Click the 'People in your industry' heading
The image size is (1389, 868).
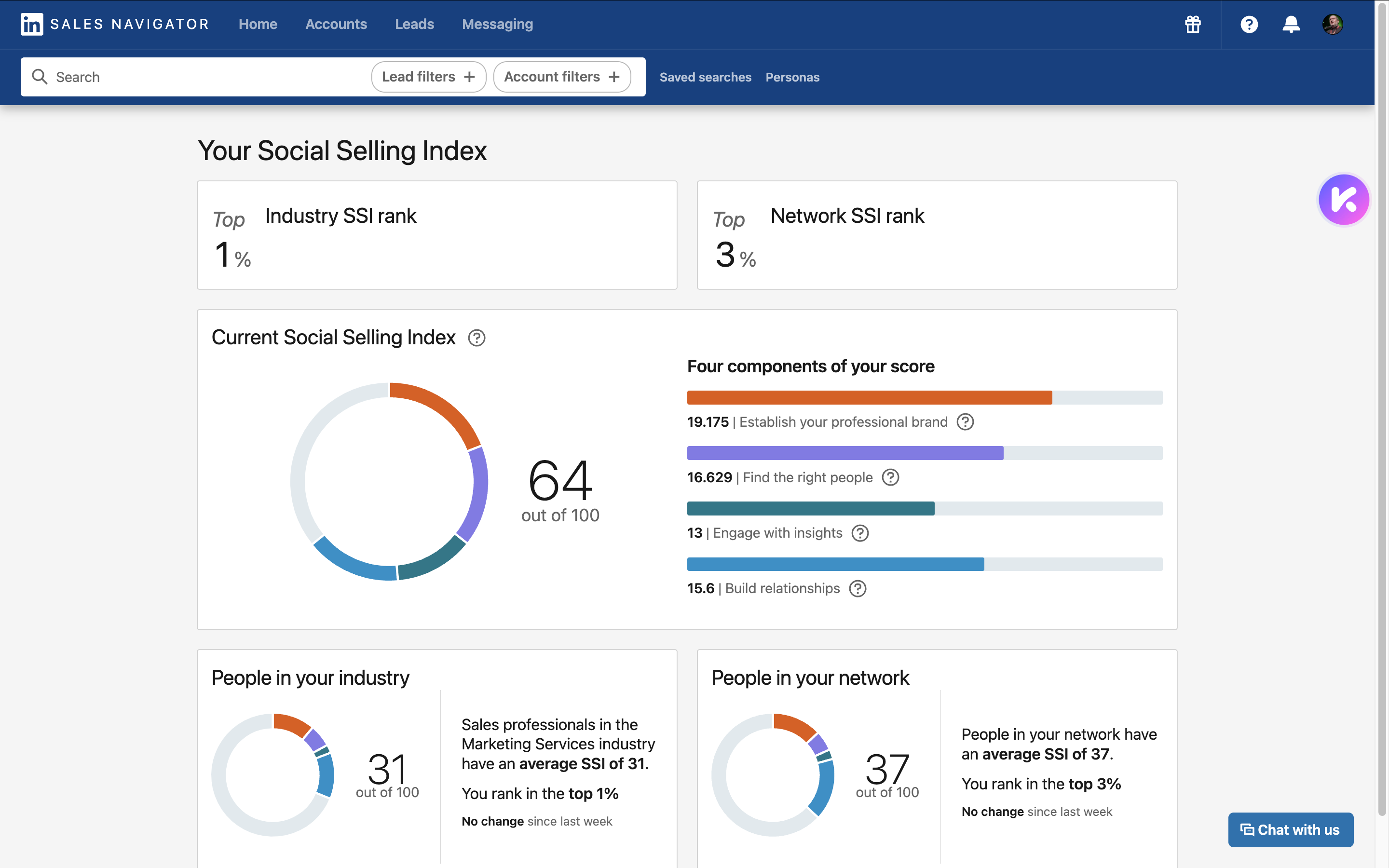click(310, 678)
